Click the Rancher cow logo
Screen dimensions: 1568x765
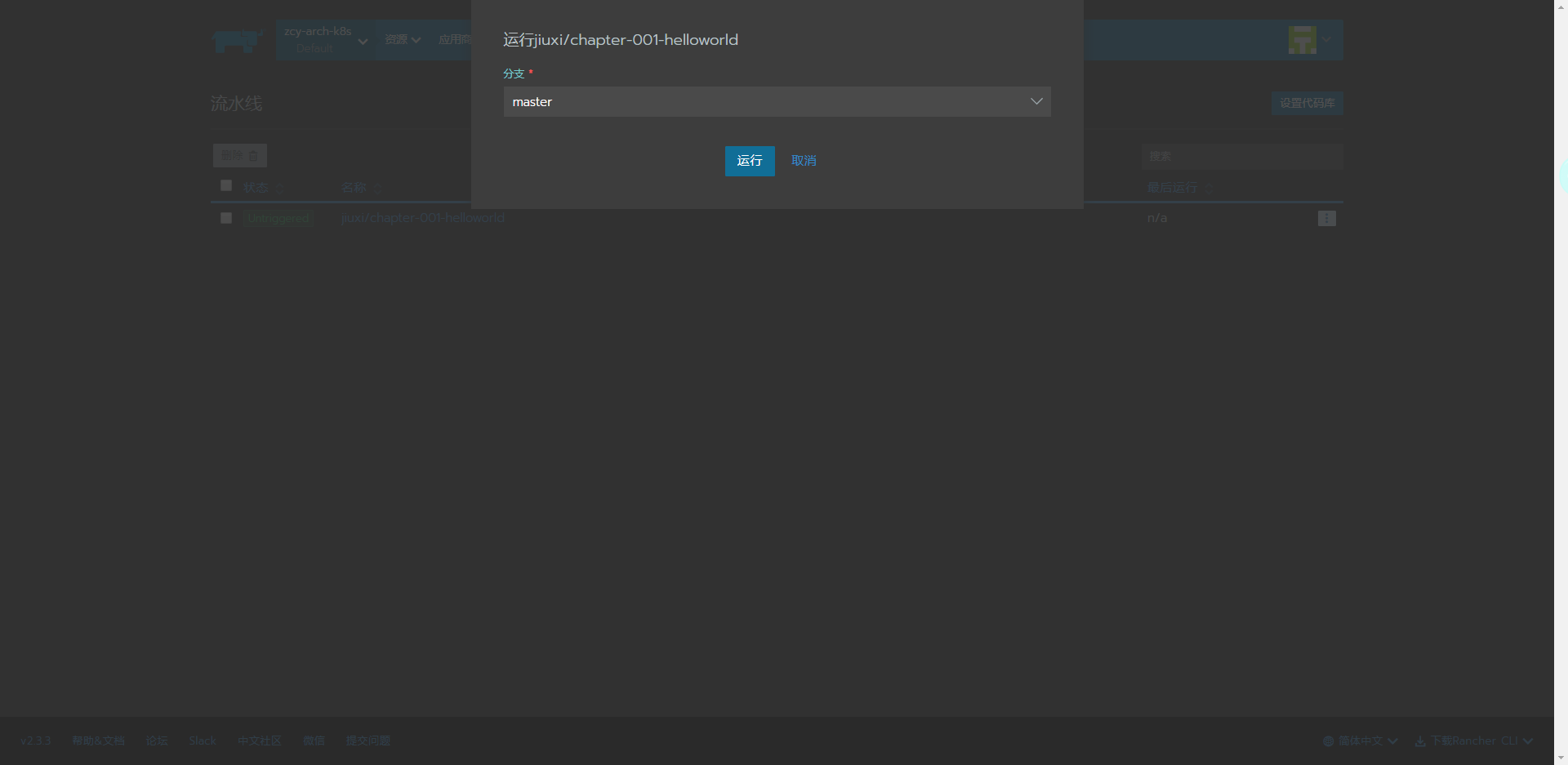pos(238,40)
